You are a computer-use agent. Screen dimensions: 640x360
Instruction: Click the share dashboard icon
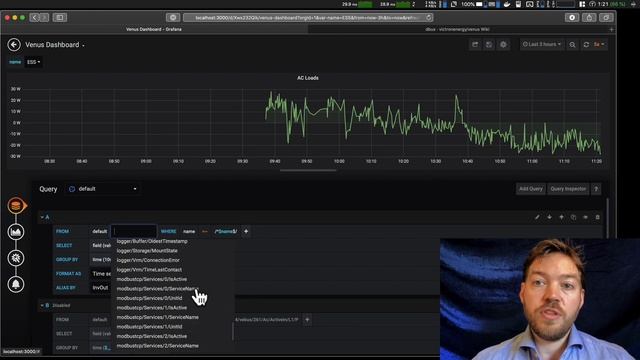475,44
